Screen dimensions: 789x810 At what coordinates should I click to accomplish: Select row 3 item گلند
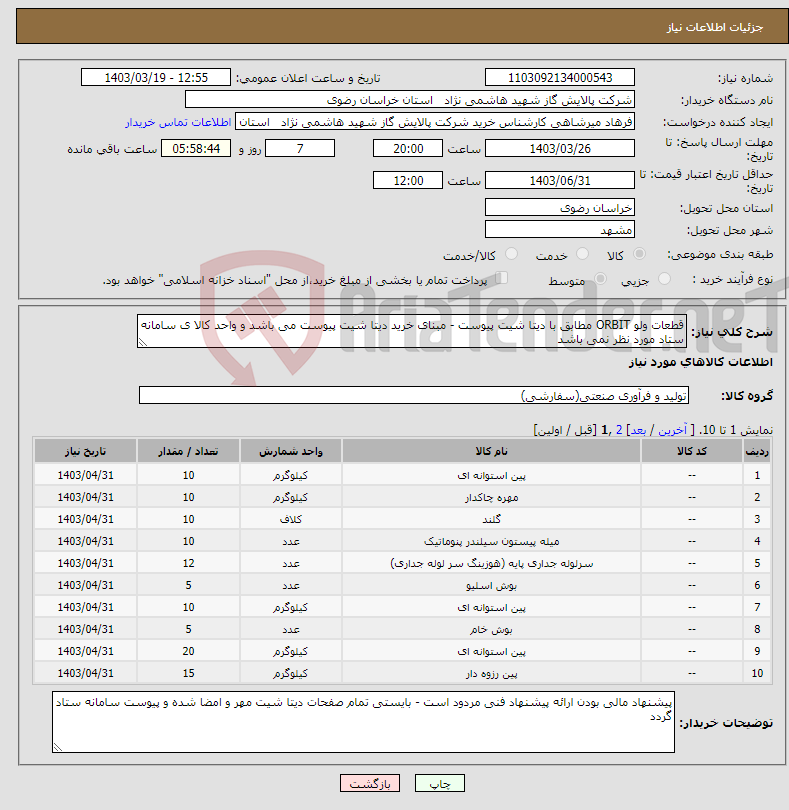coord(491,519)
